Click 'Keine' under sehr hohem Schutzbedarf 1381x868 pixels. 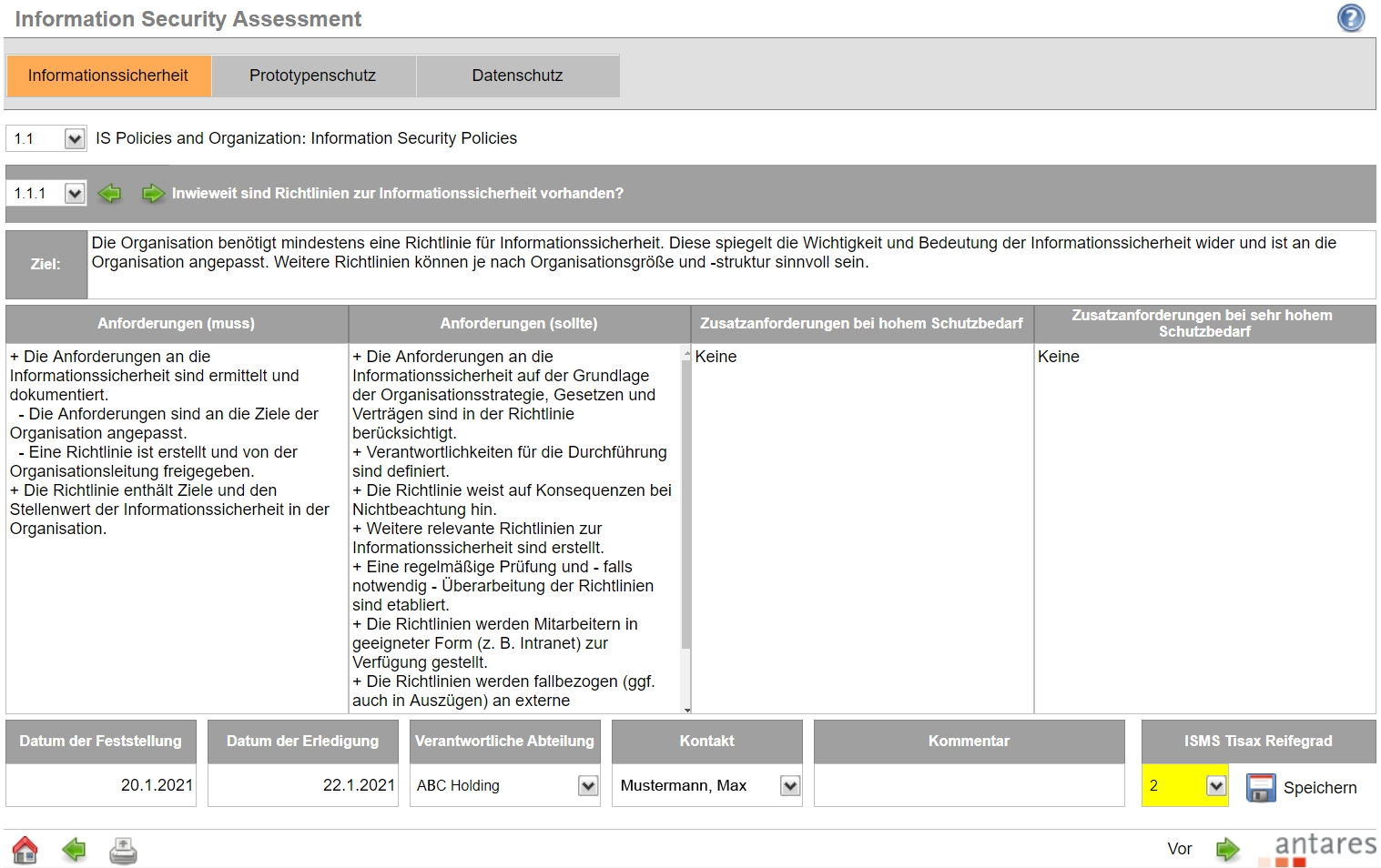click(1059, 357)
